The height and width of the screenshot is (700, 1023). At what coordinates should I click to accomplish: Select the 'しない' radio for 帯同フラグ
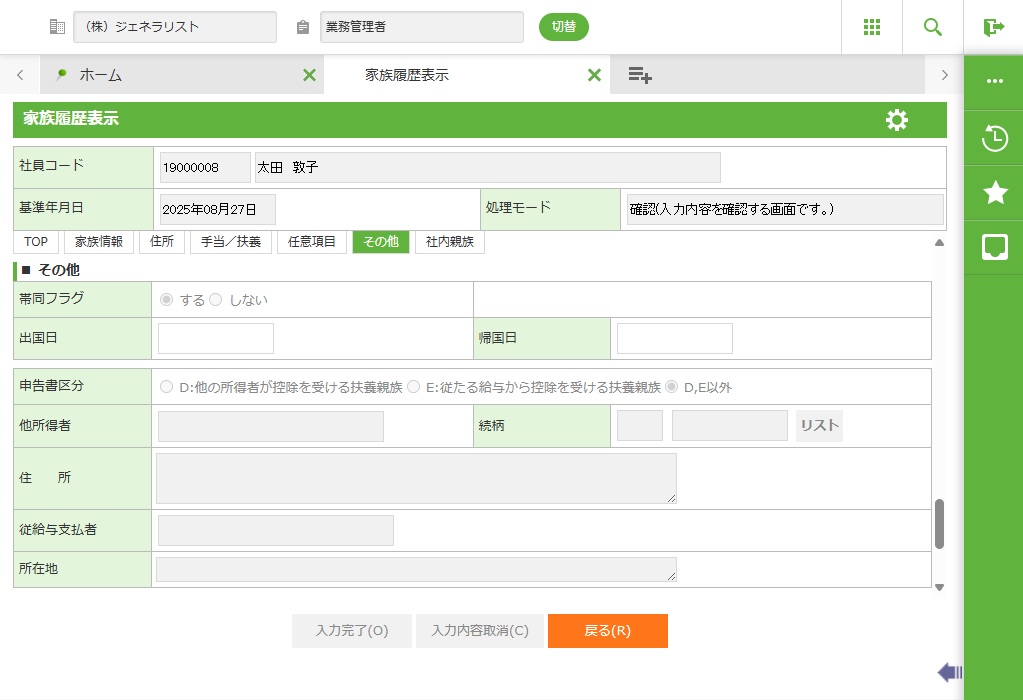click(x=215, y=300)
